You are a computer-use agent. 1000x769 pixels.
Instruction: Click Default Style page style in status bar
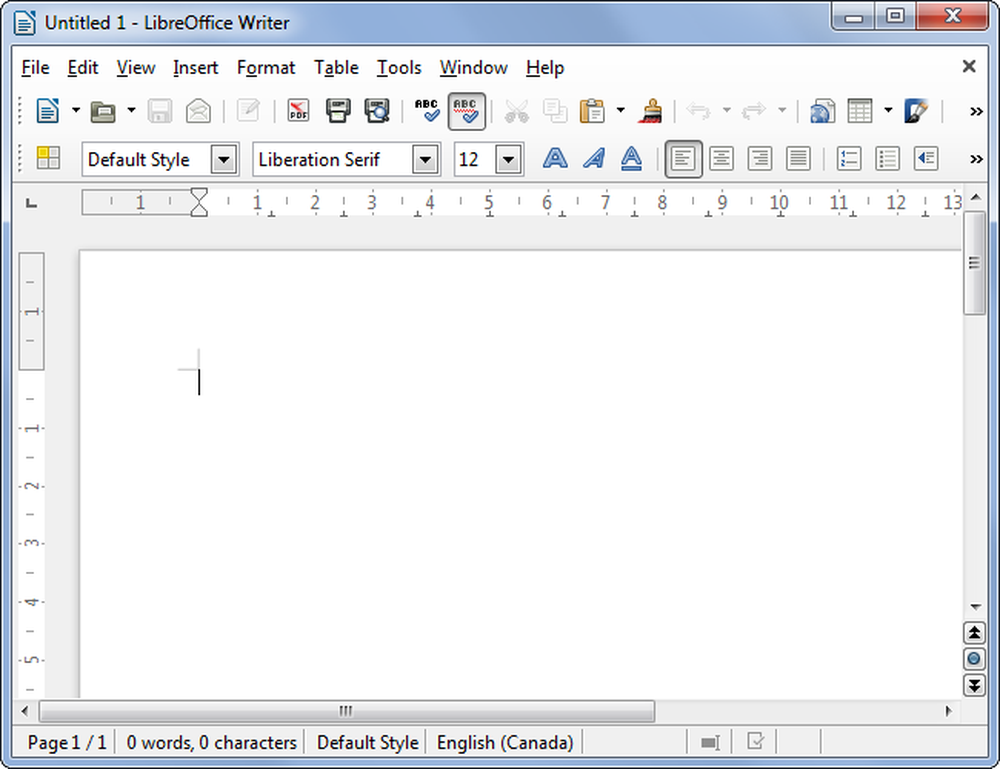tap(367, 743)
